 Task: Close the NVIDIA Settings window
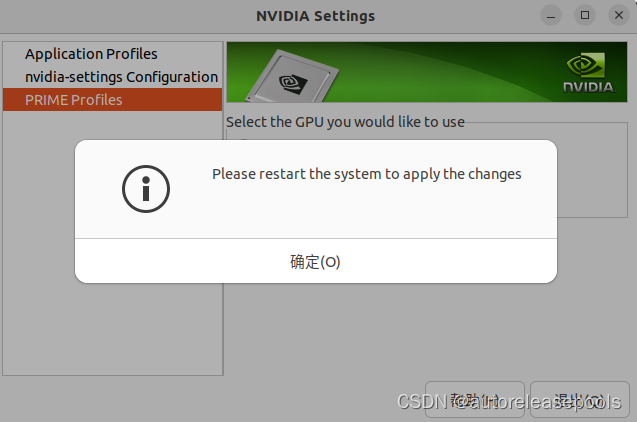619,15
